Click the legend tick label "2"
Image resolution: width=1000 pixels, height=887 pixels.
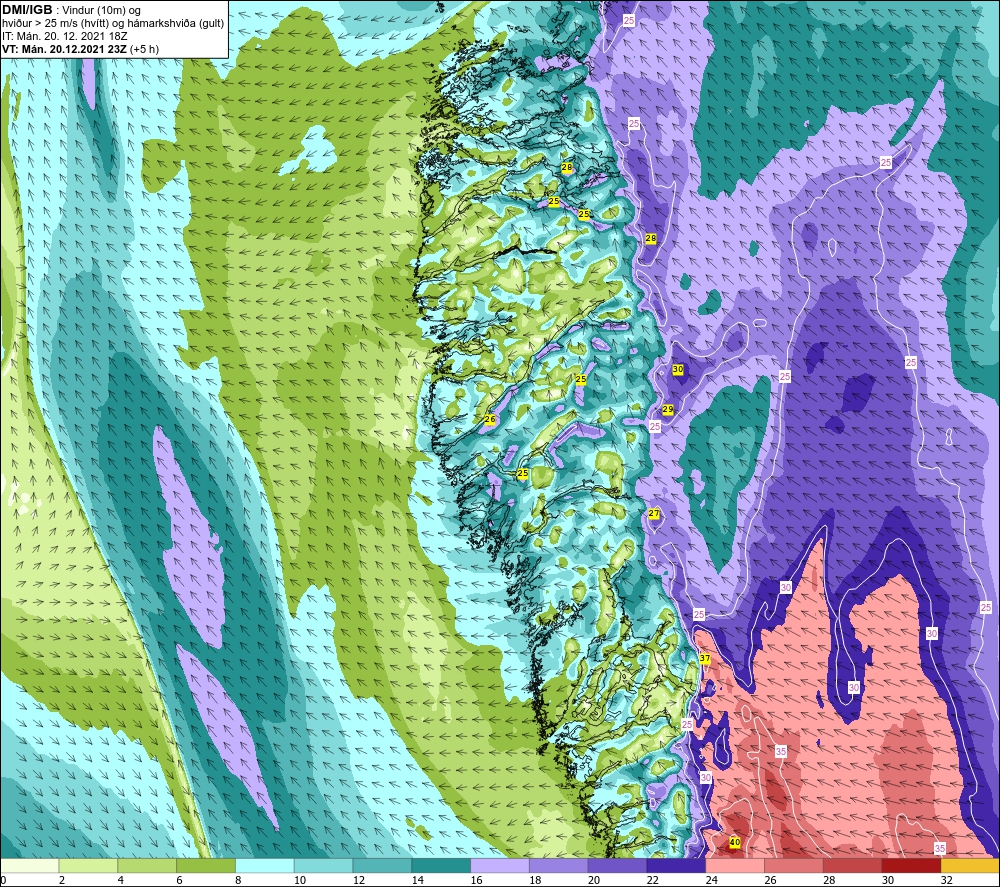pyautogui.click(x=62, y=880)
